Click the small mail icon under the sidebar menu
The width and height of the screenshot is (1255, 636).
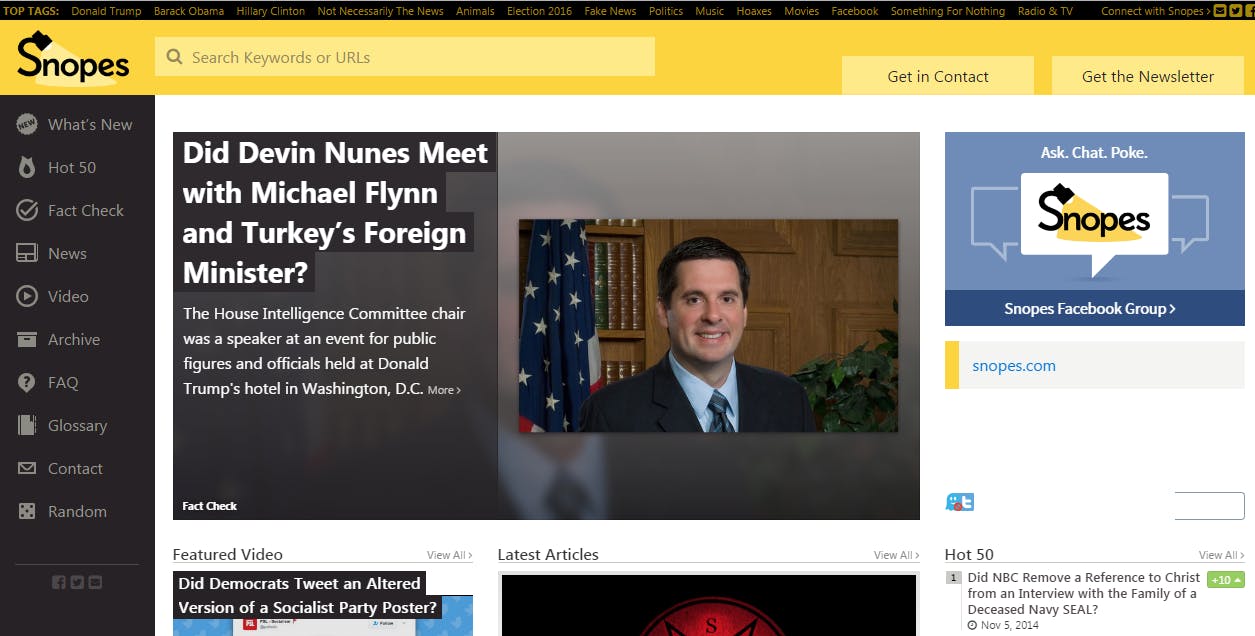click(95, 582)
